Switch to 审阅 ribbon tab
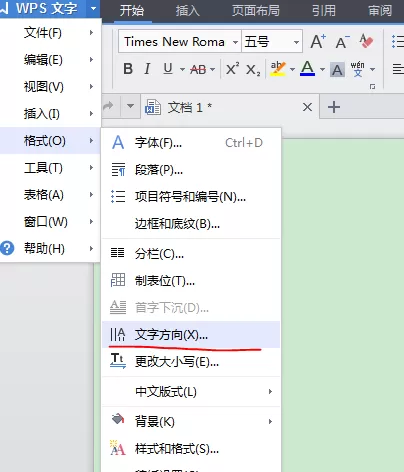 pyautogui.click(x=380, y=11)
